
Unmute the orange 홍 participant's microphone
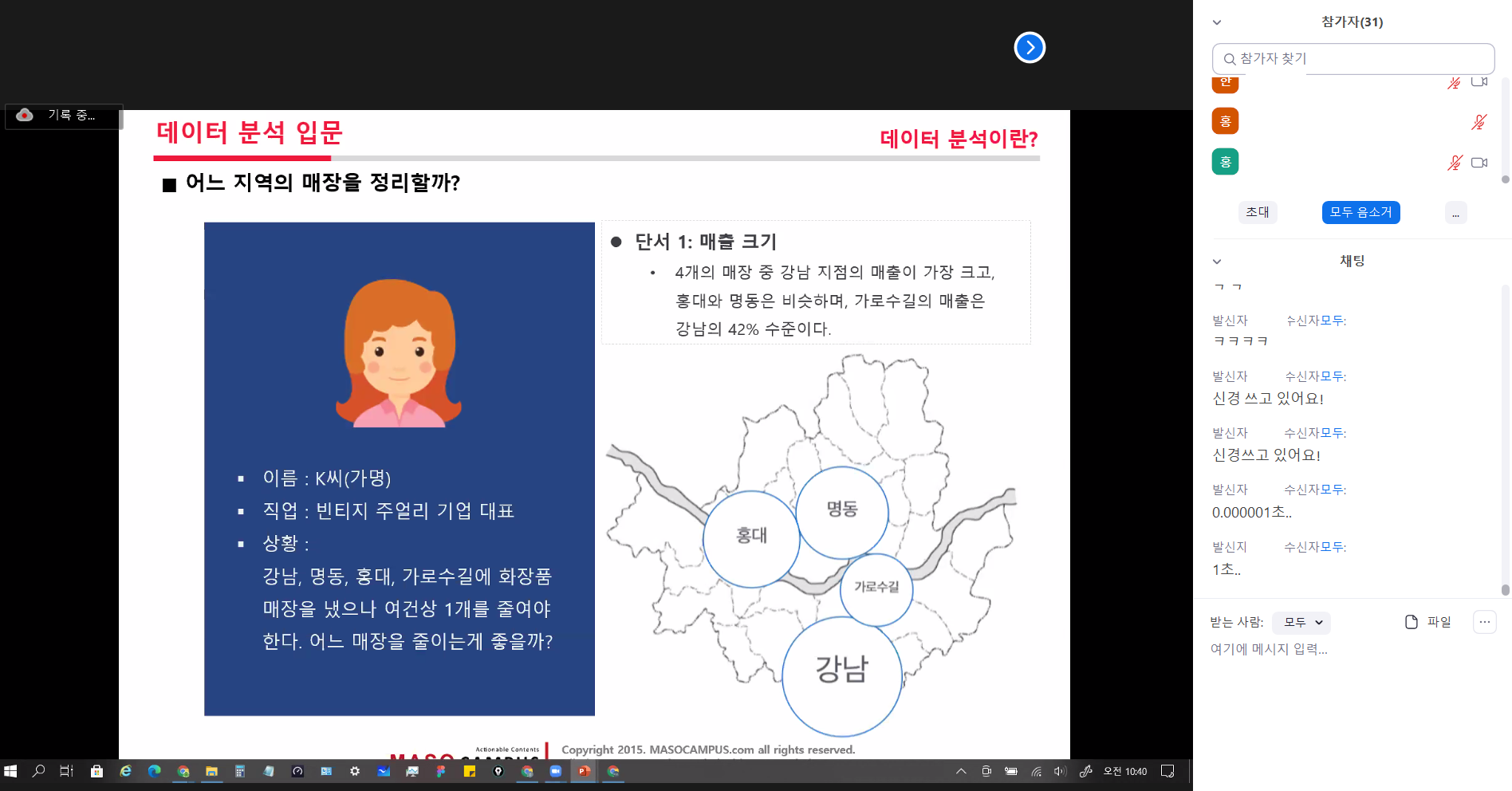1479,122
